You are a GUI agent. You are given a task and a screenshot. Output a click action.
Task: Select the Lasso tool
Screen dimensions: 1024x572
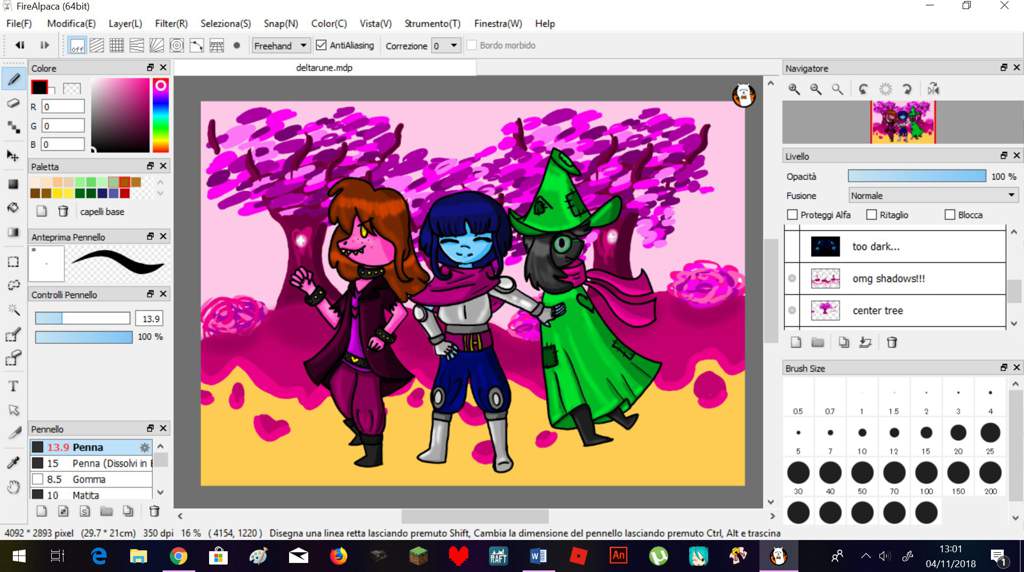[13, 285]
